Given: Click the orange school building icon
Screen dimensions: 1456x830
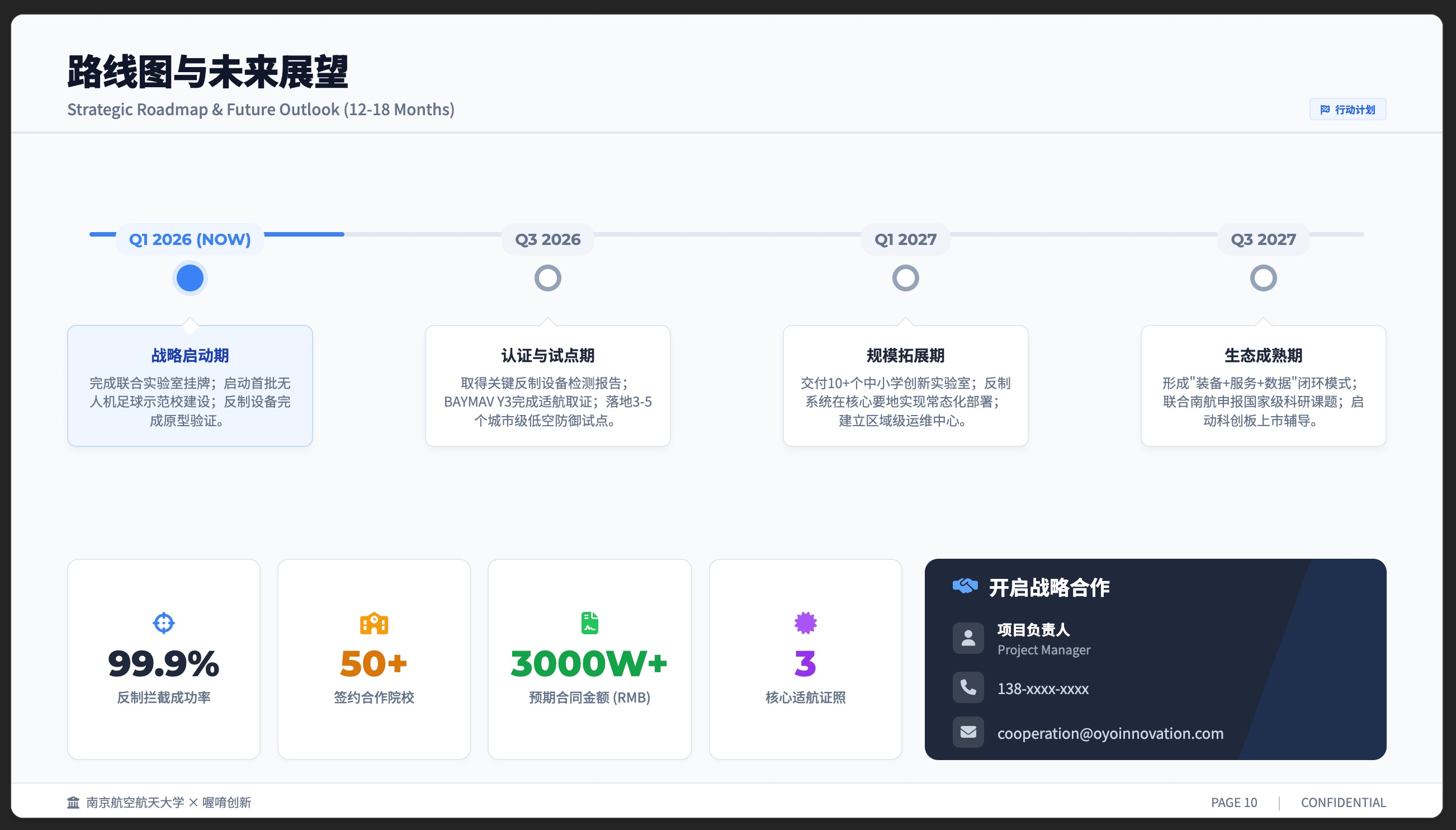Looking at the screenshot, I should click(374, 623).
